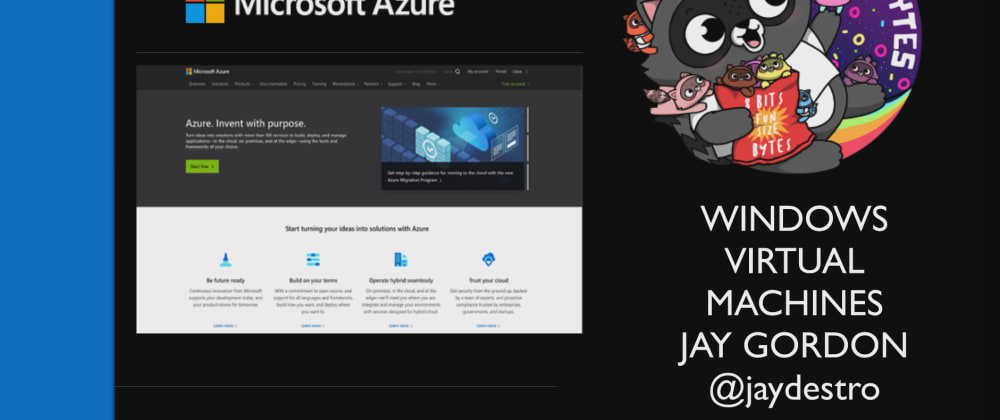Click the Microsoft Azure logo in the webpage header

pos(207,71)
